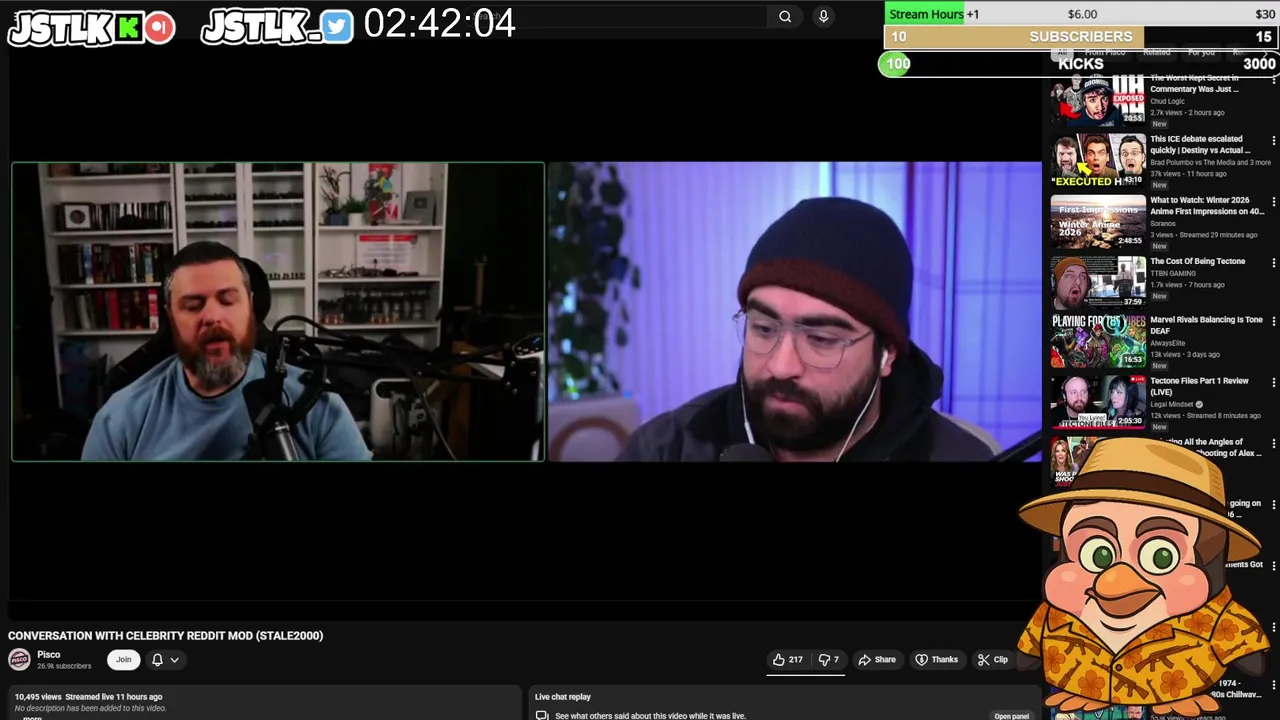Click the Clip scissors button
This screenshot has width=1280, height=720.
993,659
